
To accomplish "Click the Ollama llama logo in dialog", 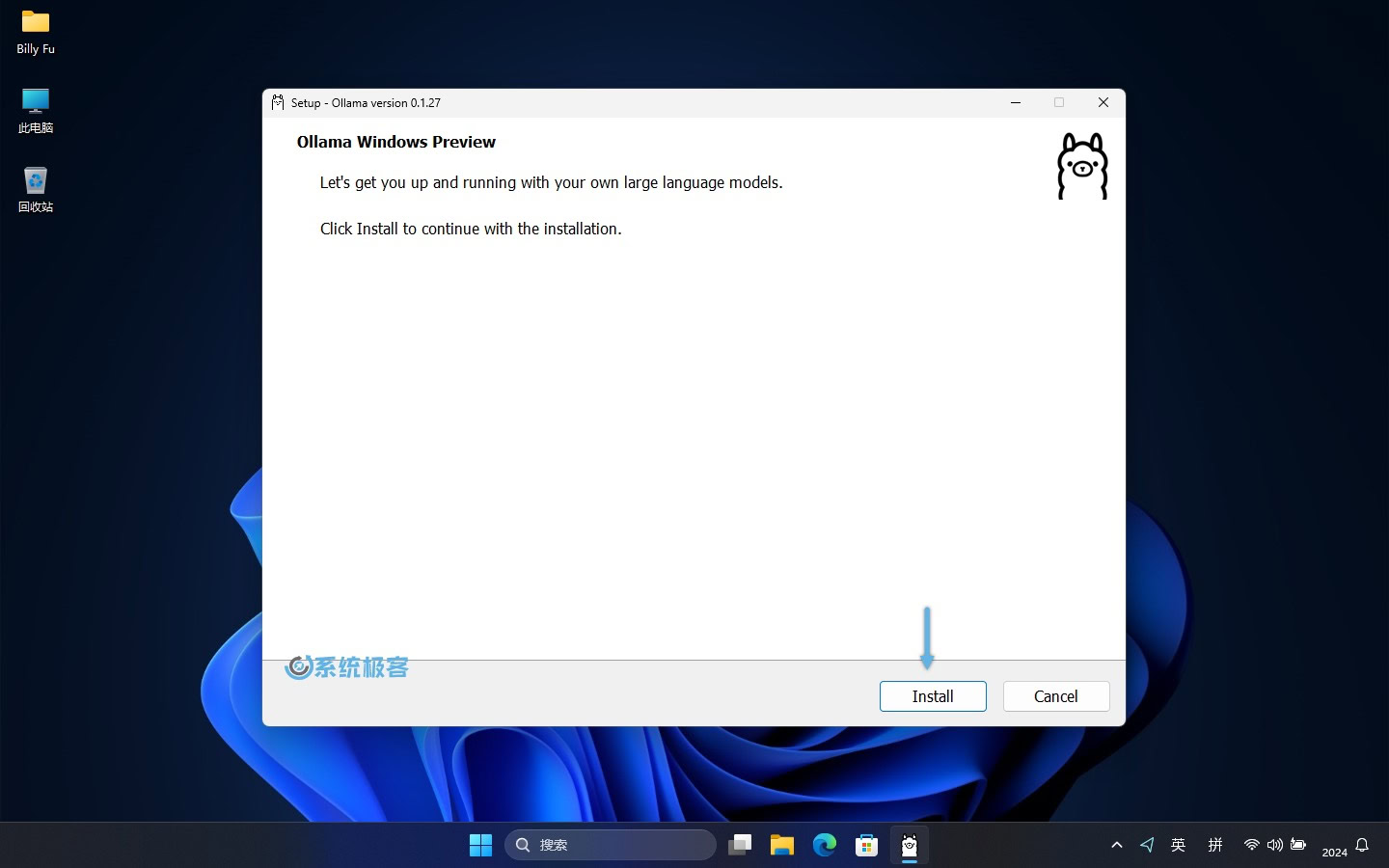I will point(1082,166).
